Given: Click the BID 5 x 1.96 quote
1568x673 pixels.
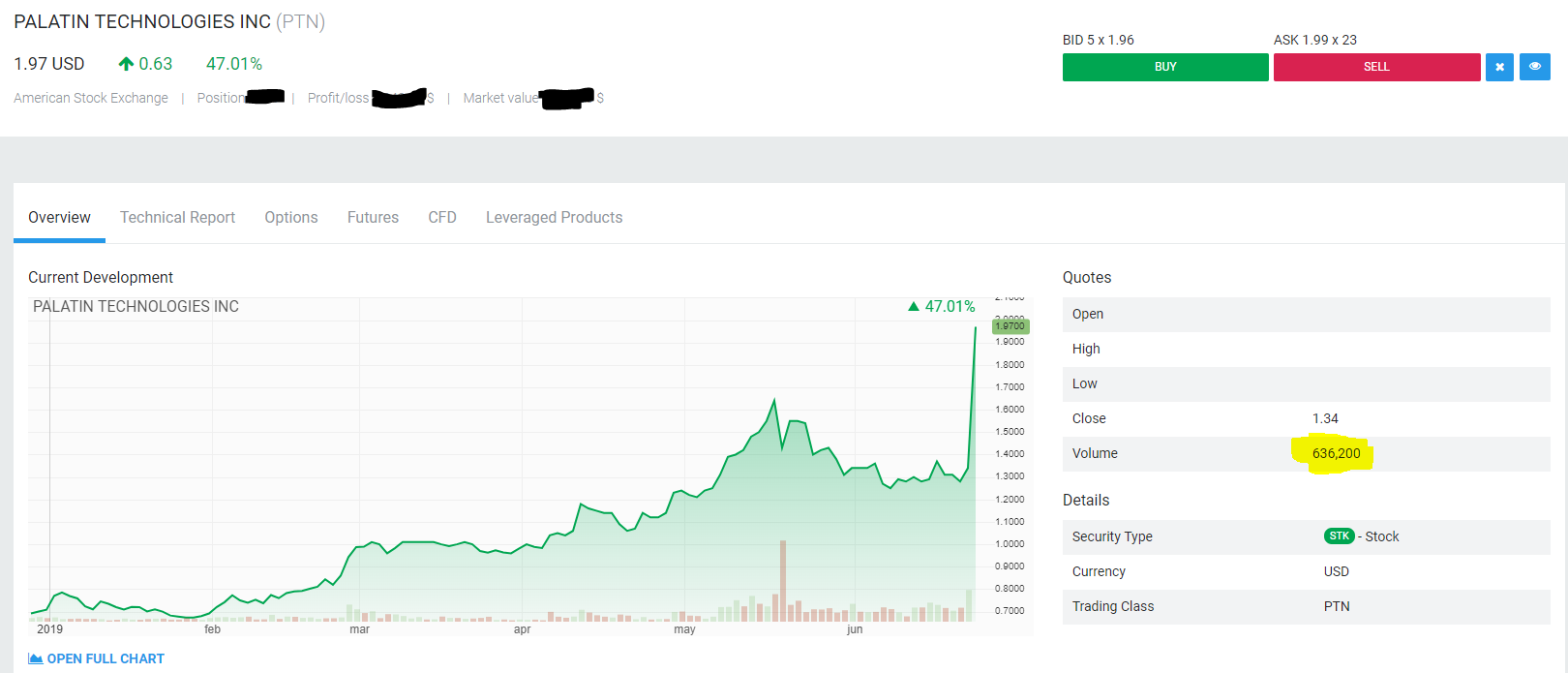Looking at the screenshot, I should [1098, 40].
